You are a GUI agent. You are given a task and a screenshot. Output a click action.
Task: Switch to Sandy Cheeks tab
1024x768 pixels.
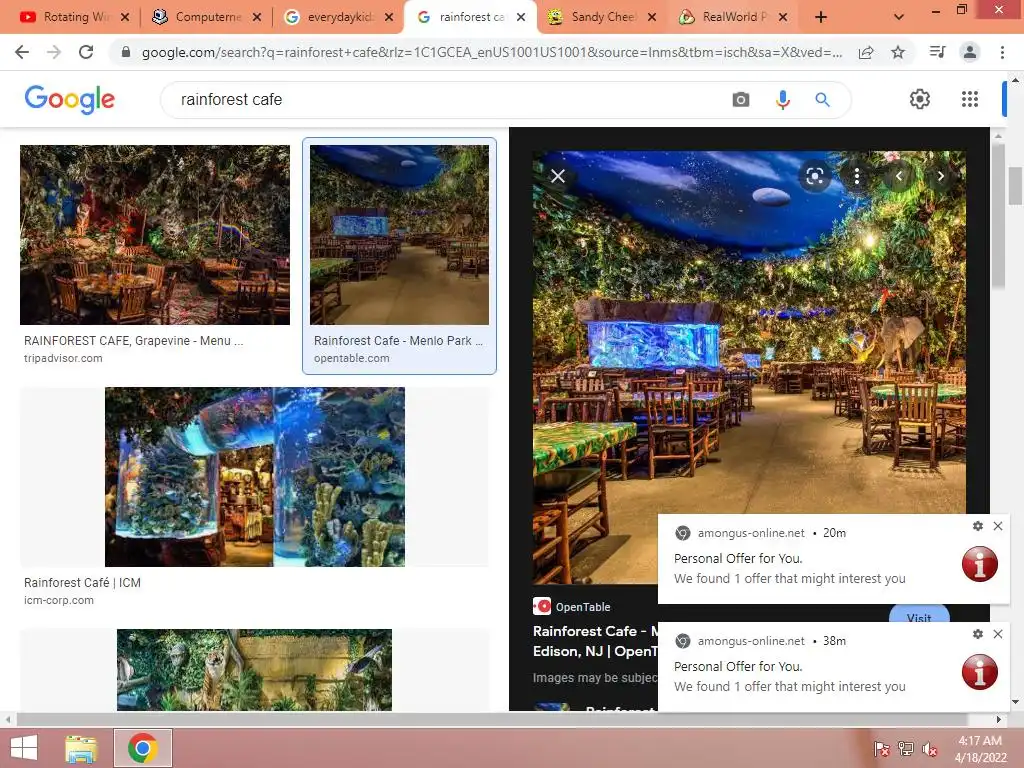point(602,17)
